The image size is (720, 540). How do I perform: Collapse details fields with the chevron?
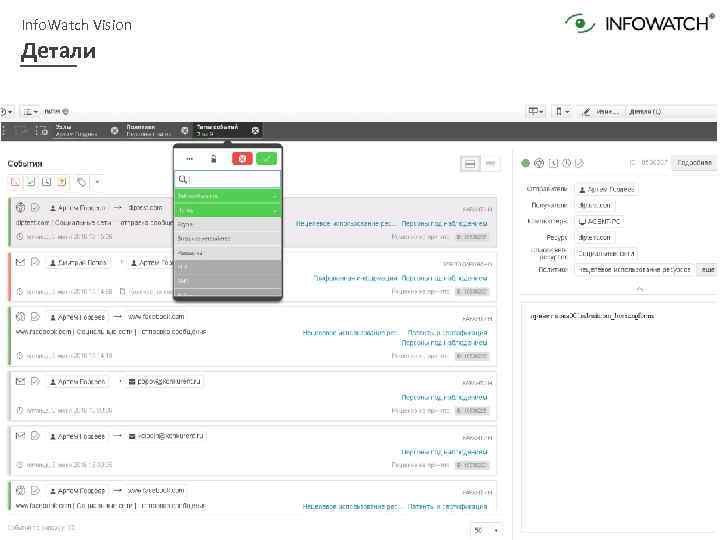click(641, 289)
